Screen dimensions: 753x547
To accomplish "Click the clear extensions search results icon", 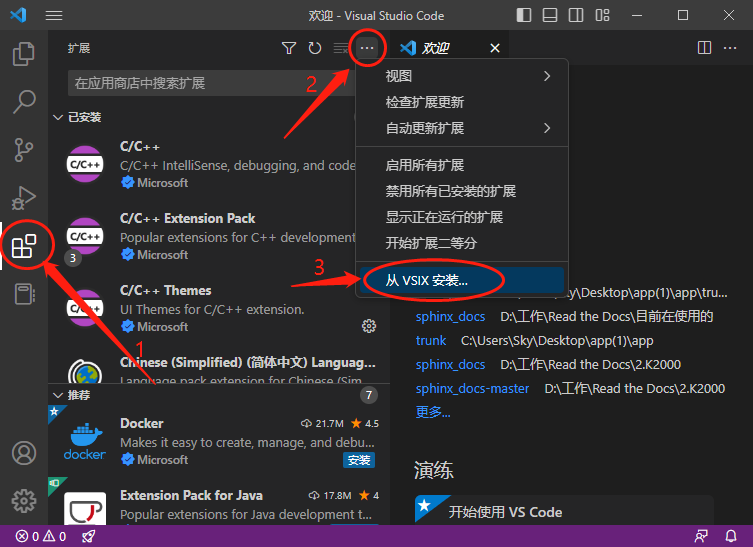I will (x=341, y=48).
